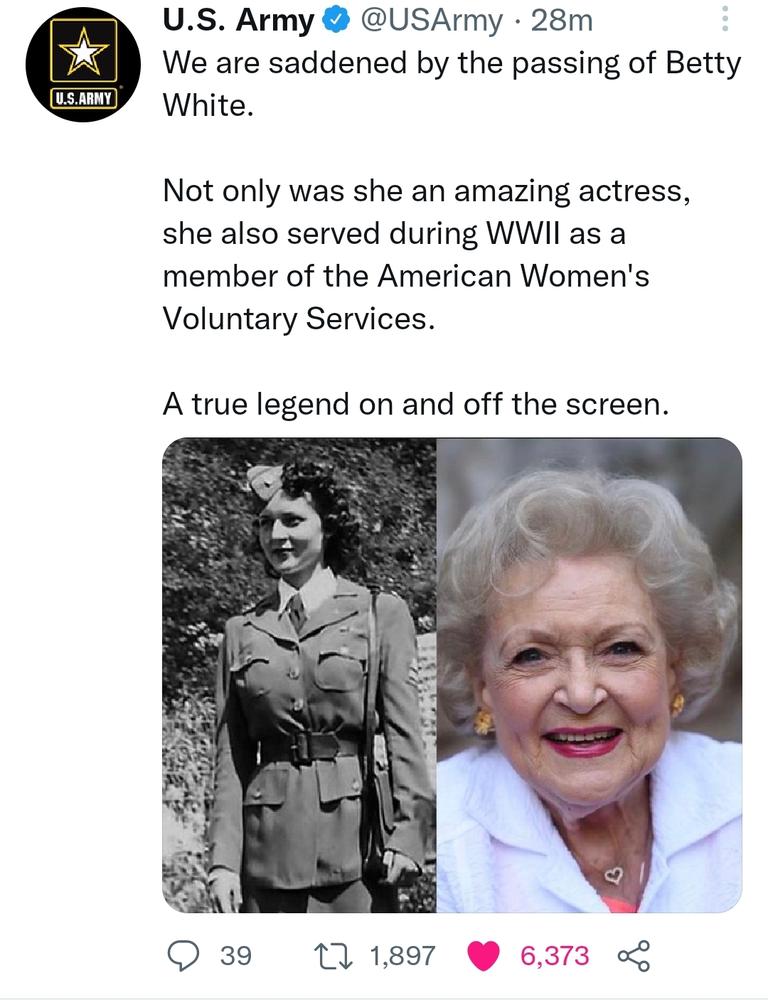Viewport: 768px width, 1000px height.
Task: Click the retweet count 1,897
Action: point(402,956)
